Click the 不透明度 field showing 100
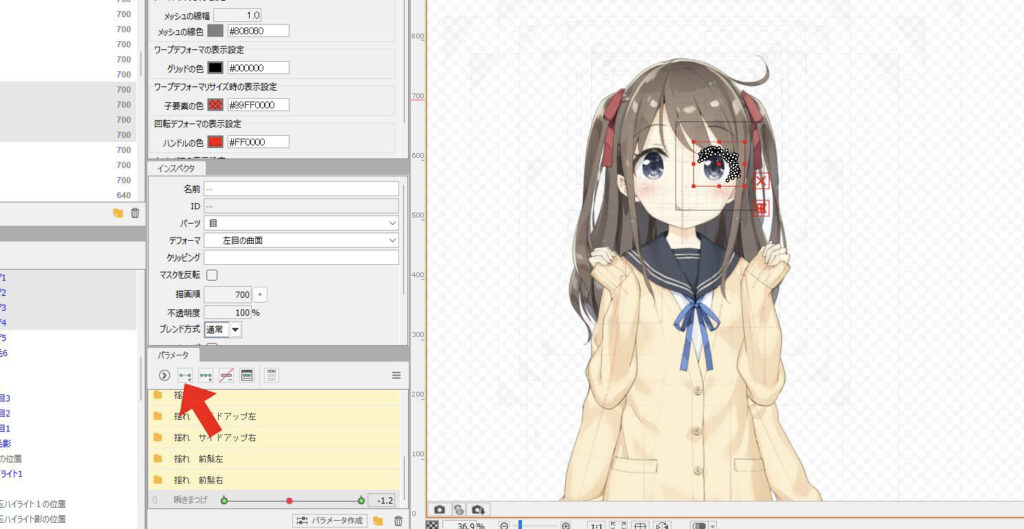The width and height of the screenshot is (1024, 529). click(x=228, y=312)
